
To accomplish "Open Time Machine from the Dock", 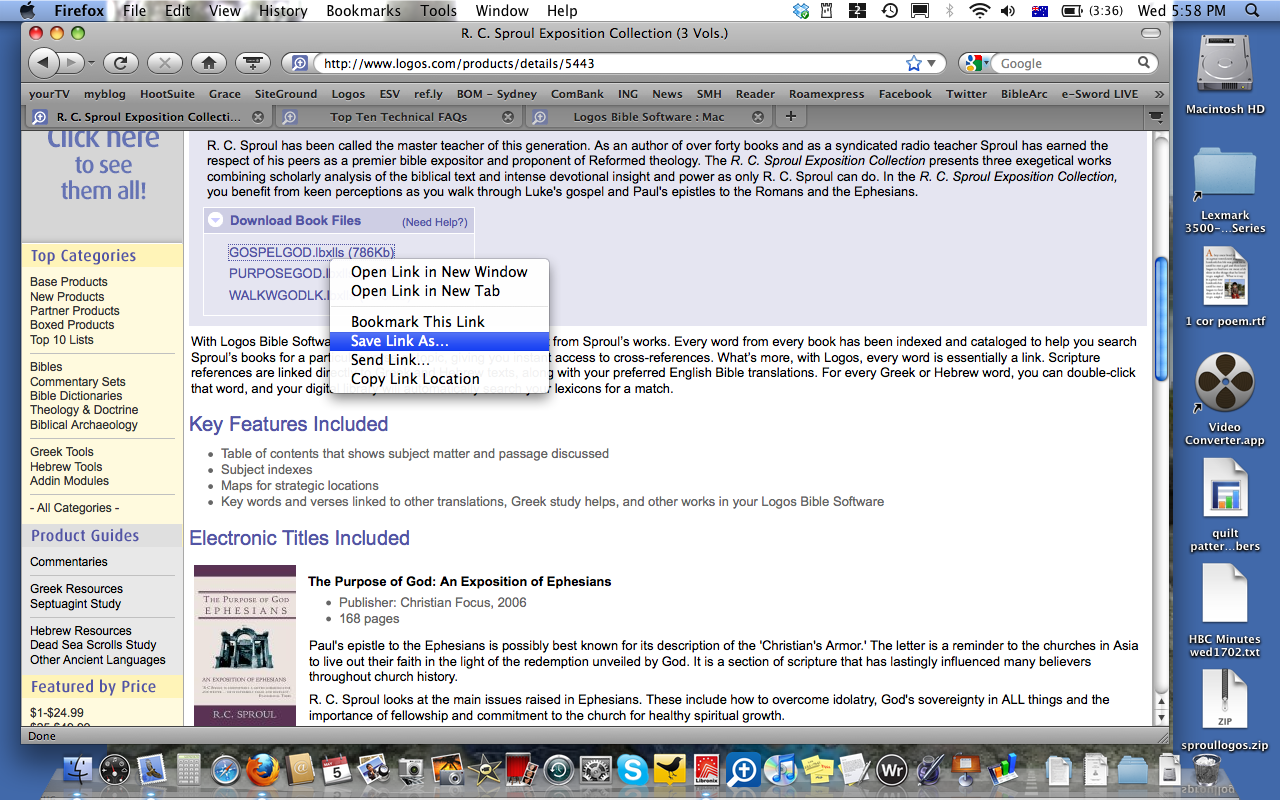I will point(559,770).
